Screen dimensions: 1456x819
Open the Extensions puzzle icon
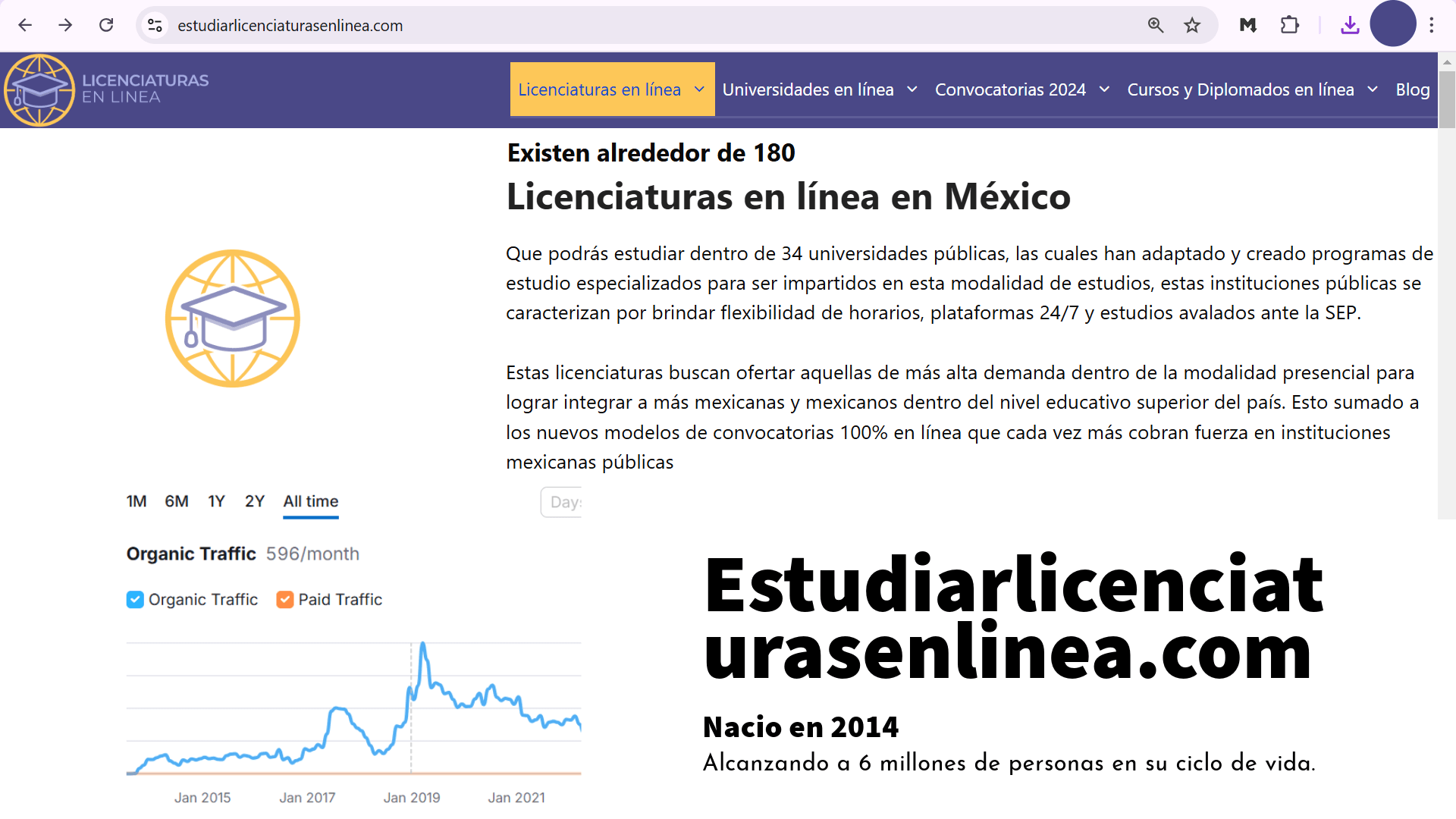pos(1289,25)
